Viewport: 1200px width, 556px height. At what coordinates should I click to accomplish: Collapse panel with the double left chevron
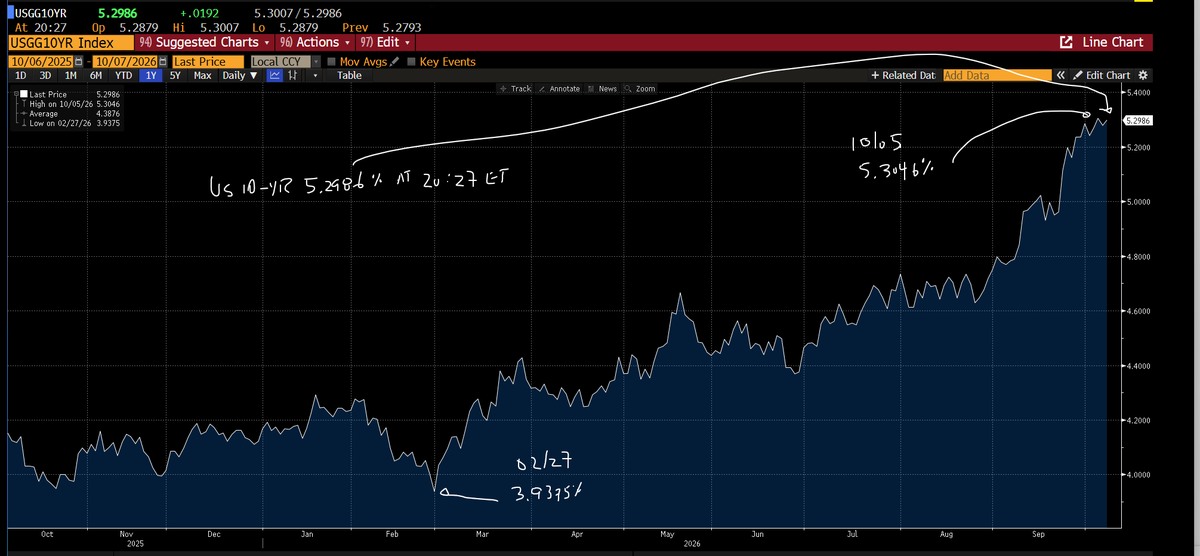pos(1060,75)
